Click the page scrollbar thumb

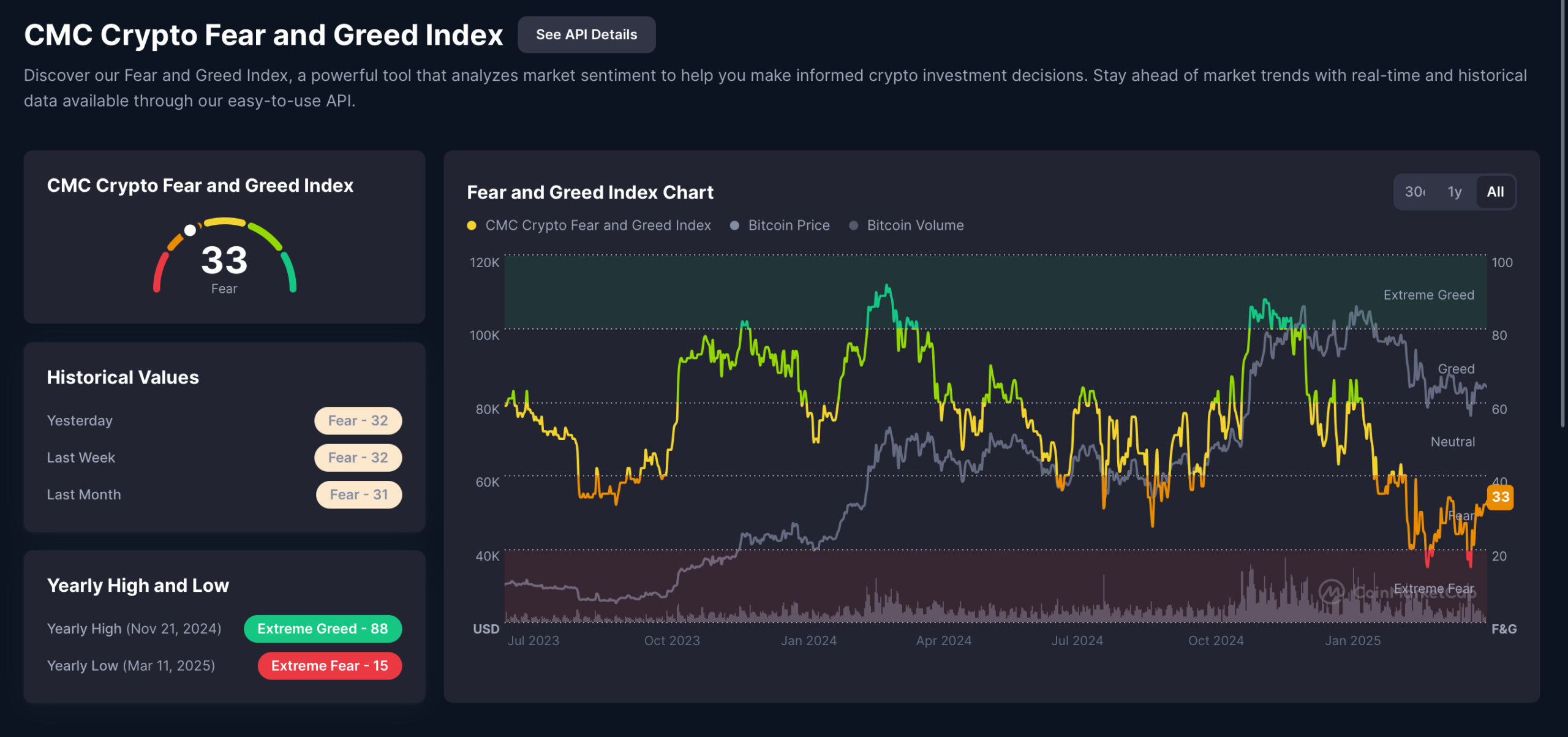(1563, 214)
